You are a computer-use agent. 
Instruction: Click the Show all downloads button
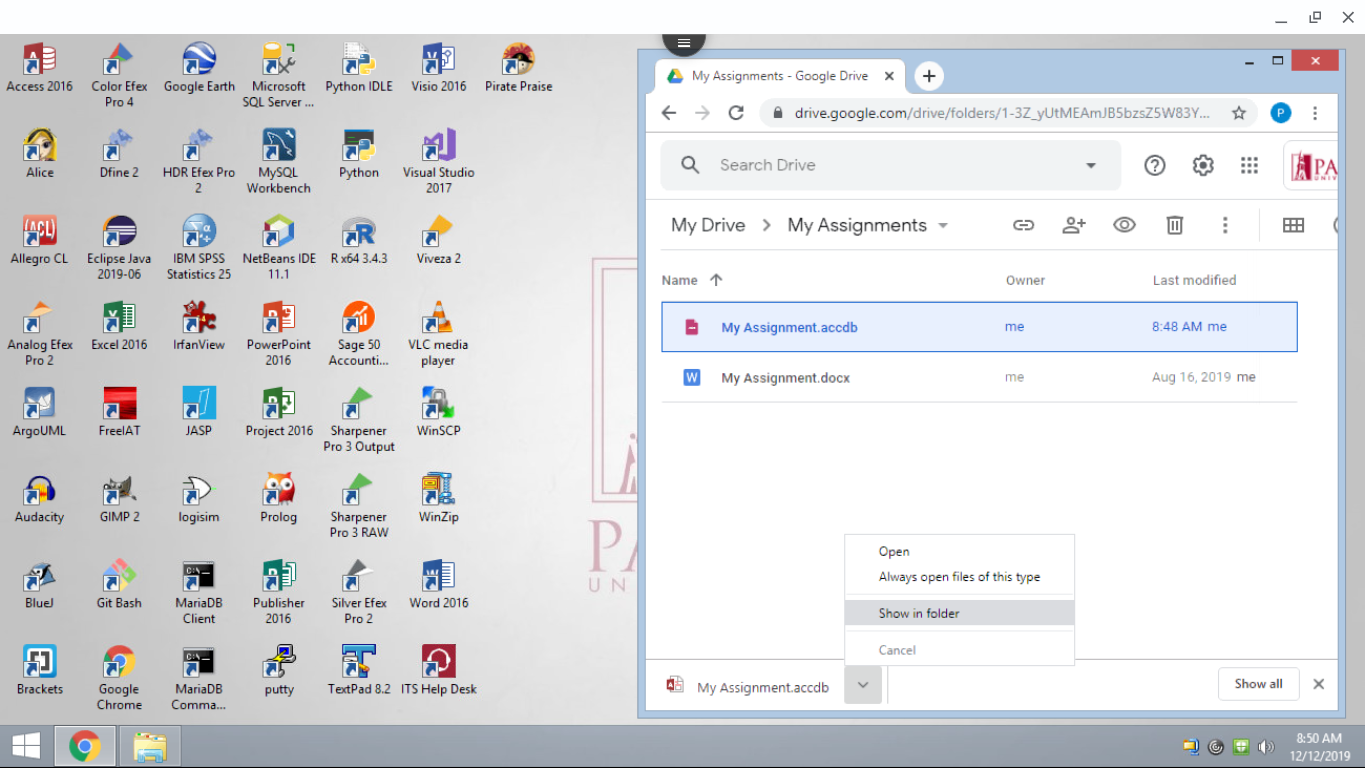[x=1258, y=684]
